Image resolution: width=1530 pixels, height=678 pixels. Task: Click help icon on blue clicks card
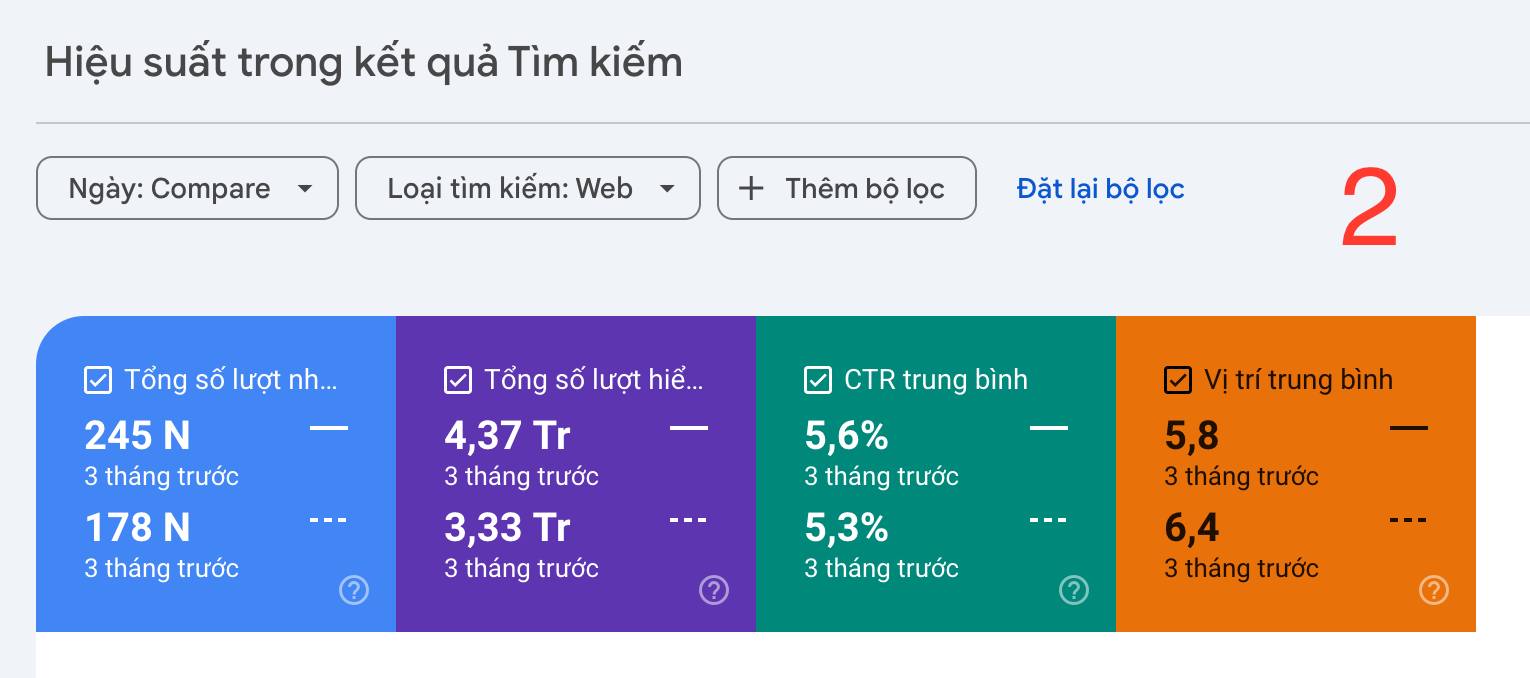pyautogui.click(x=354, y=591)
